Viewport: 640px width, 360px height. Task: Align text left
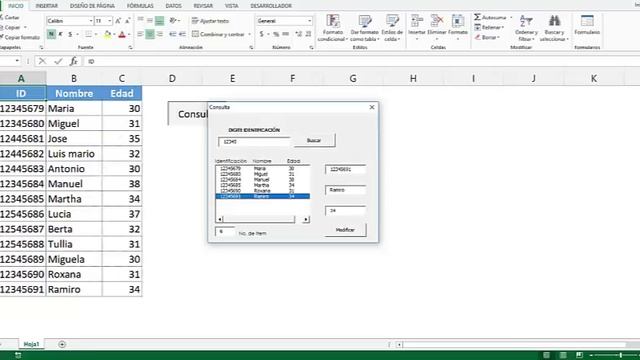pos(140,34)
